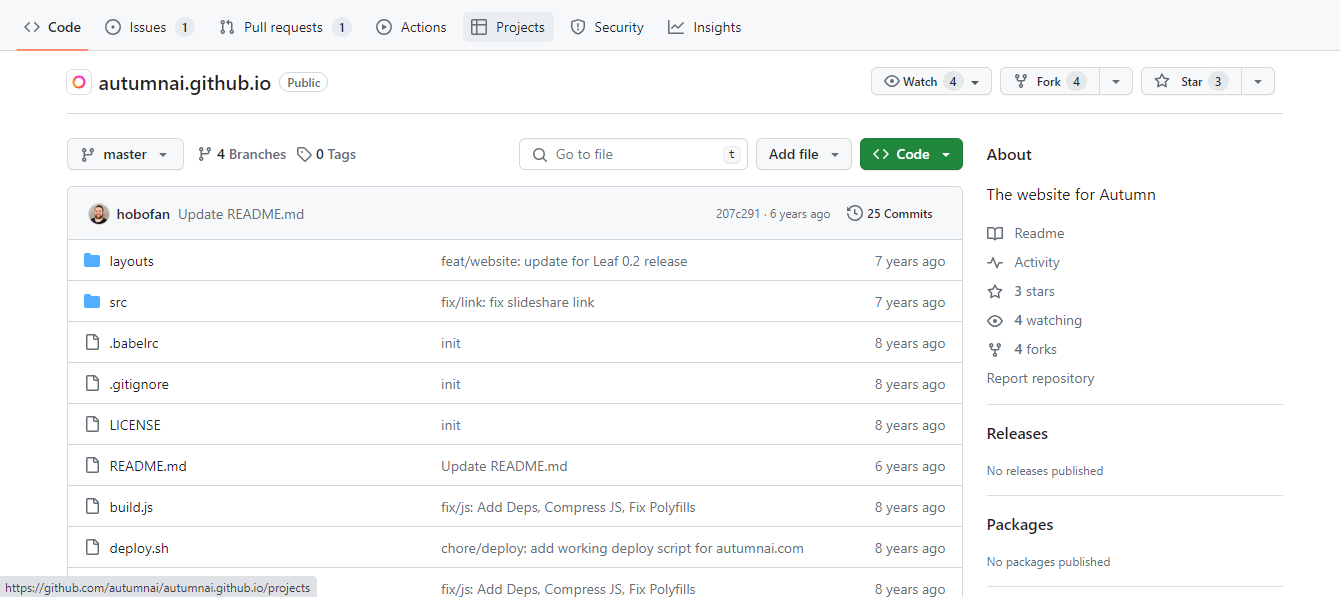
Task: Open the README.md file
Action: pyautogui.click(x=148, y=466)
